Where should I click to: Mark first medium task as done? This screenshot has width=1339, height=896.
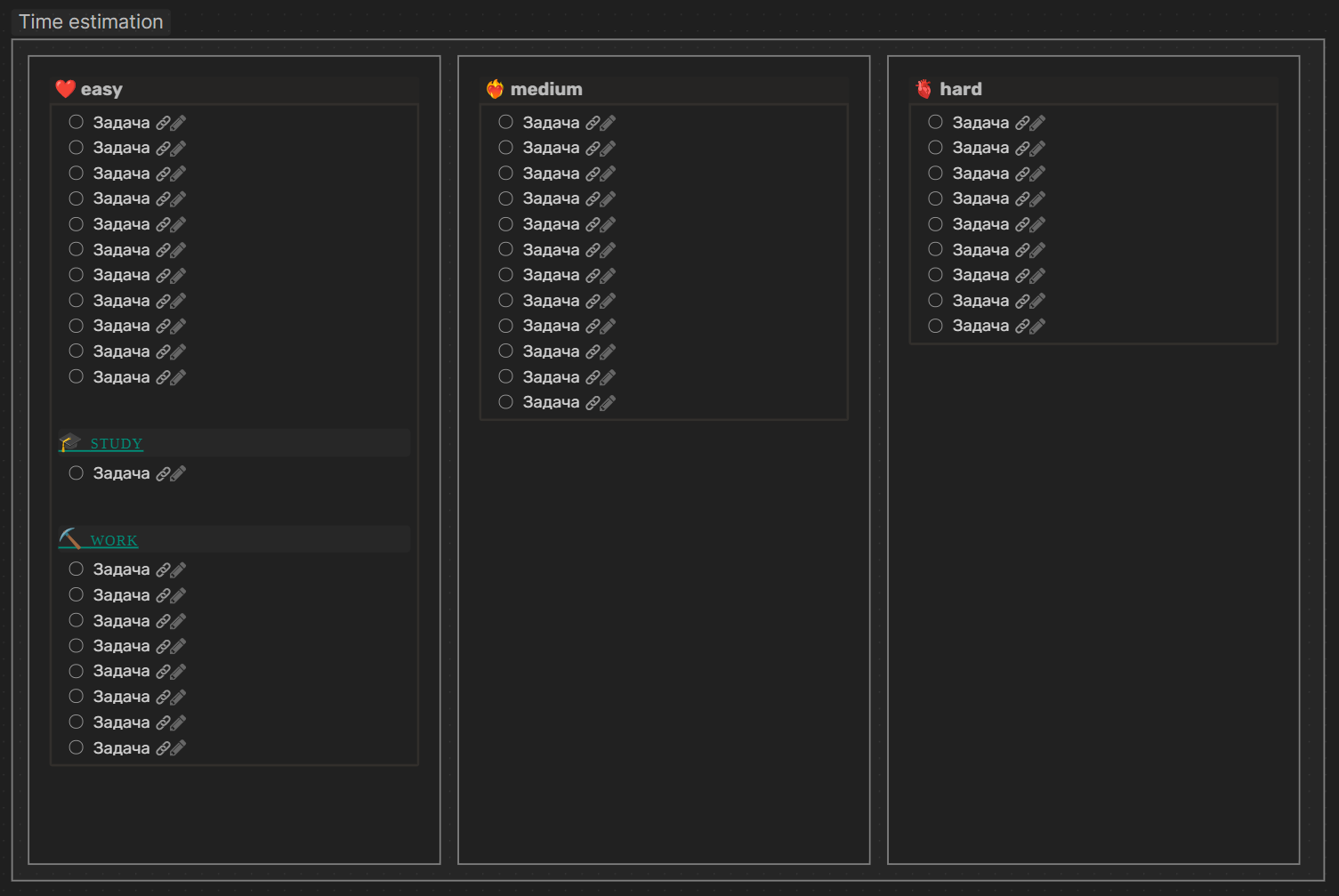coord(506,122)
